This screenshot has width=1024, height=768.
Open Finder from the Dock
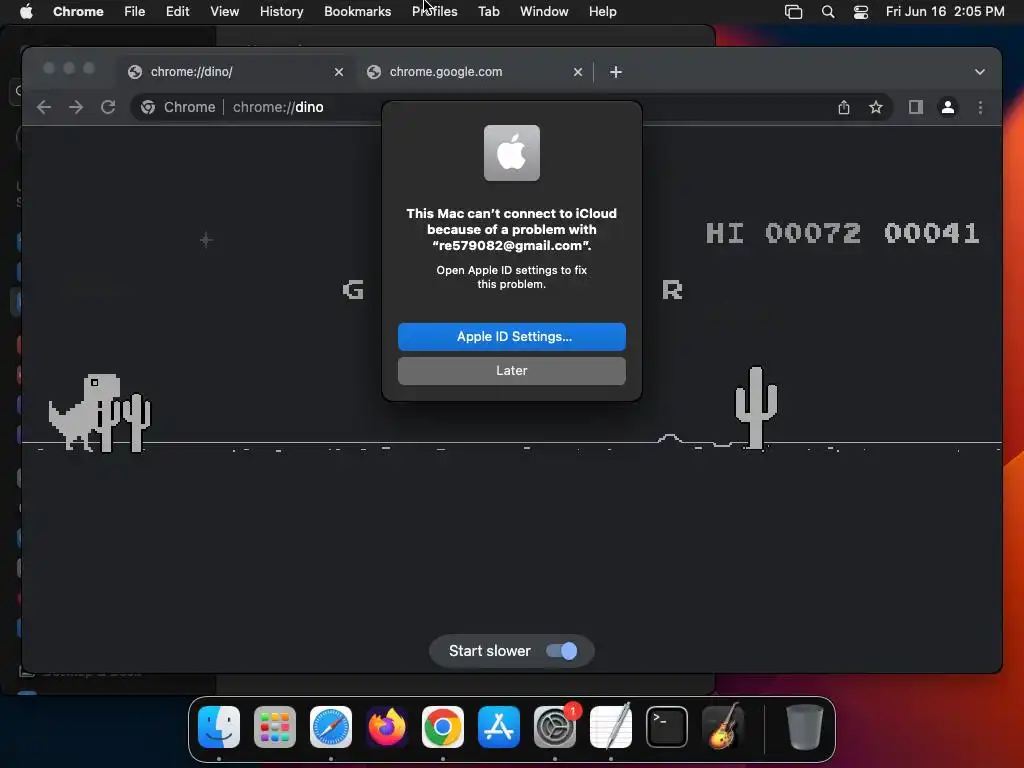(x=219, y=726)
